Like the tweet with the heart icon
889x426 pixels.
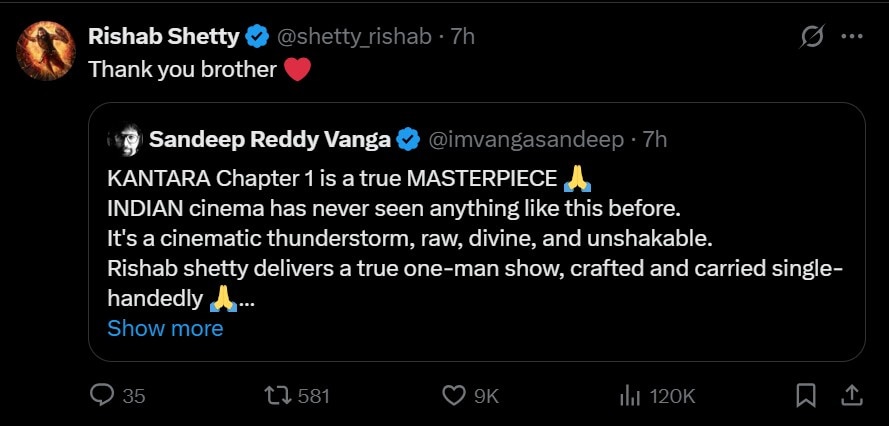(x=455, y=396)
